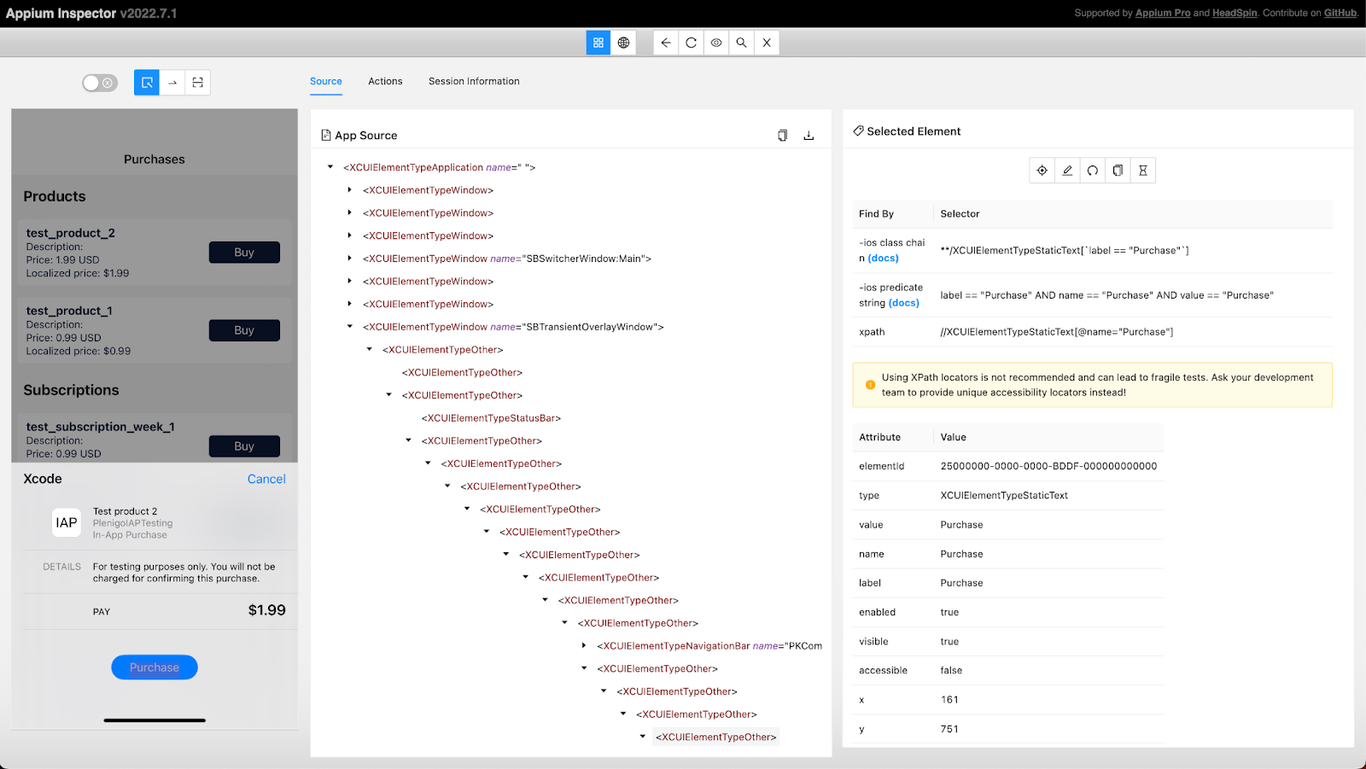Collapse the SBTransientOverlayWindow element

349,326
